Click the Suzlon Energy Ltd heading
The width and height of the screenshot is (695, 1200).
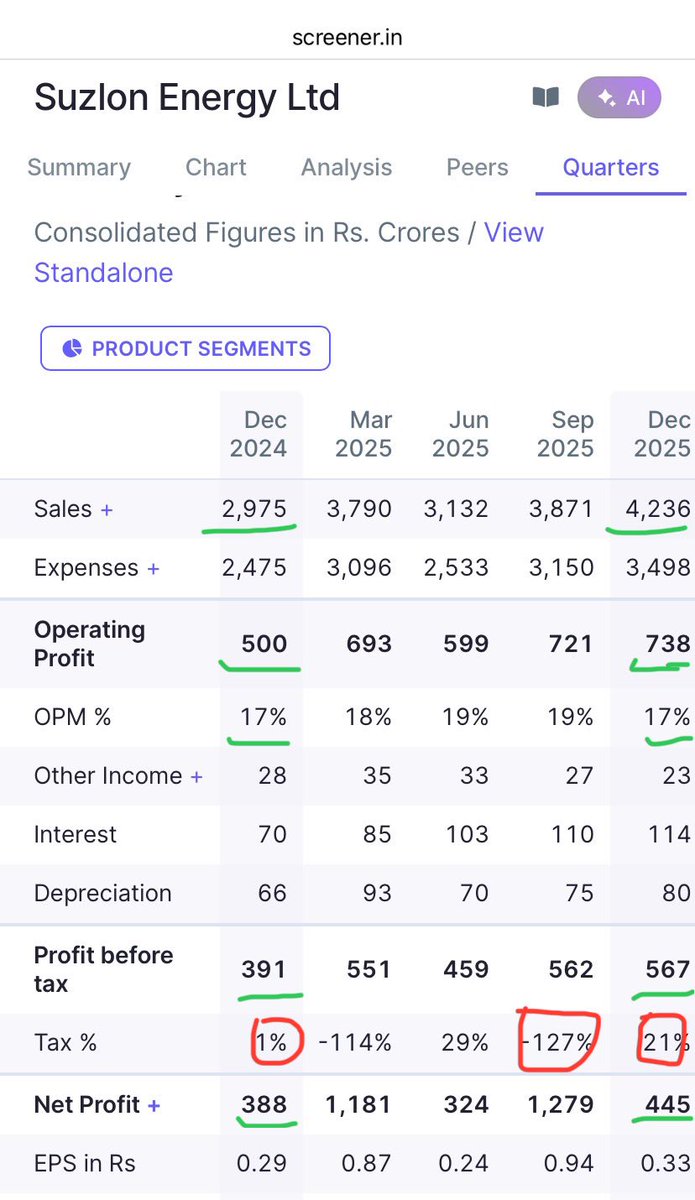click(187, 98)
